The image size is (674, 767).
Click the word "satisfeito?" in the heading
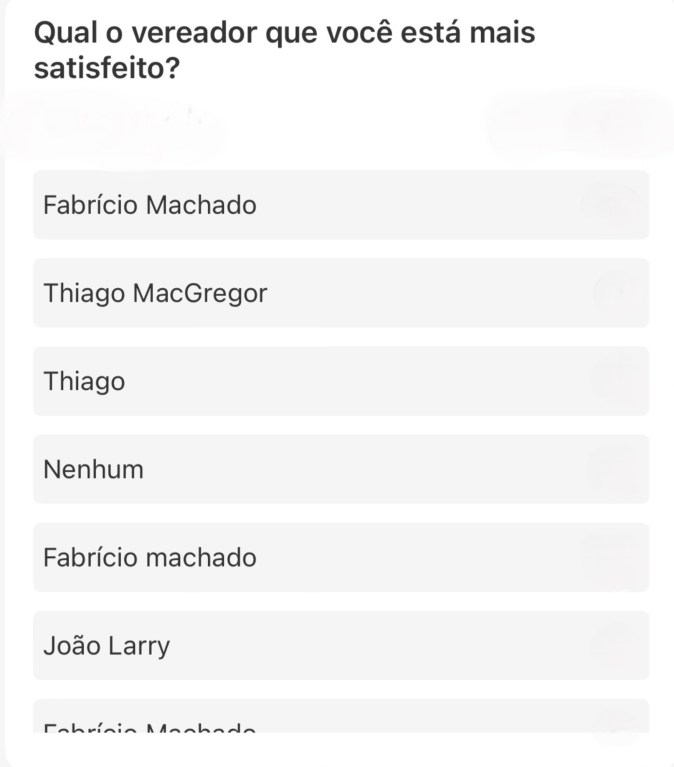tap(113, 69)
